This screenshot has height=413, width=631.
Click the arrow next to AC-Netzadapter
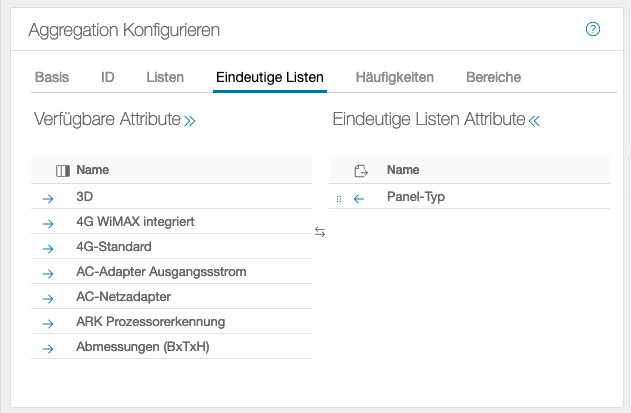(48, 298)
